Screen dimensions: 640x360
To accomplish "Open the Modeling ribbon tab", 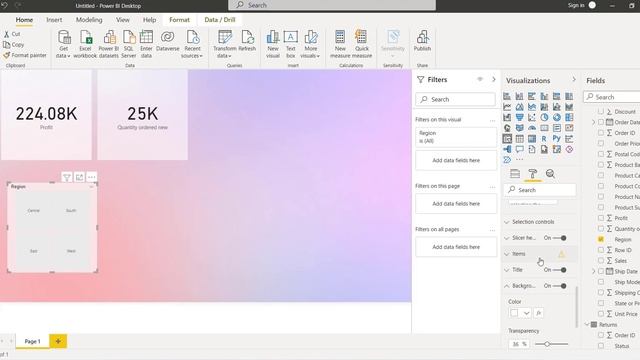I will pos(89,20).
